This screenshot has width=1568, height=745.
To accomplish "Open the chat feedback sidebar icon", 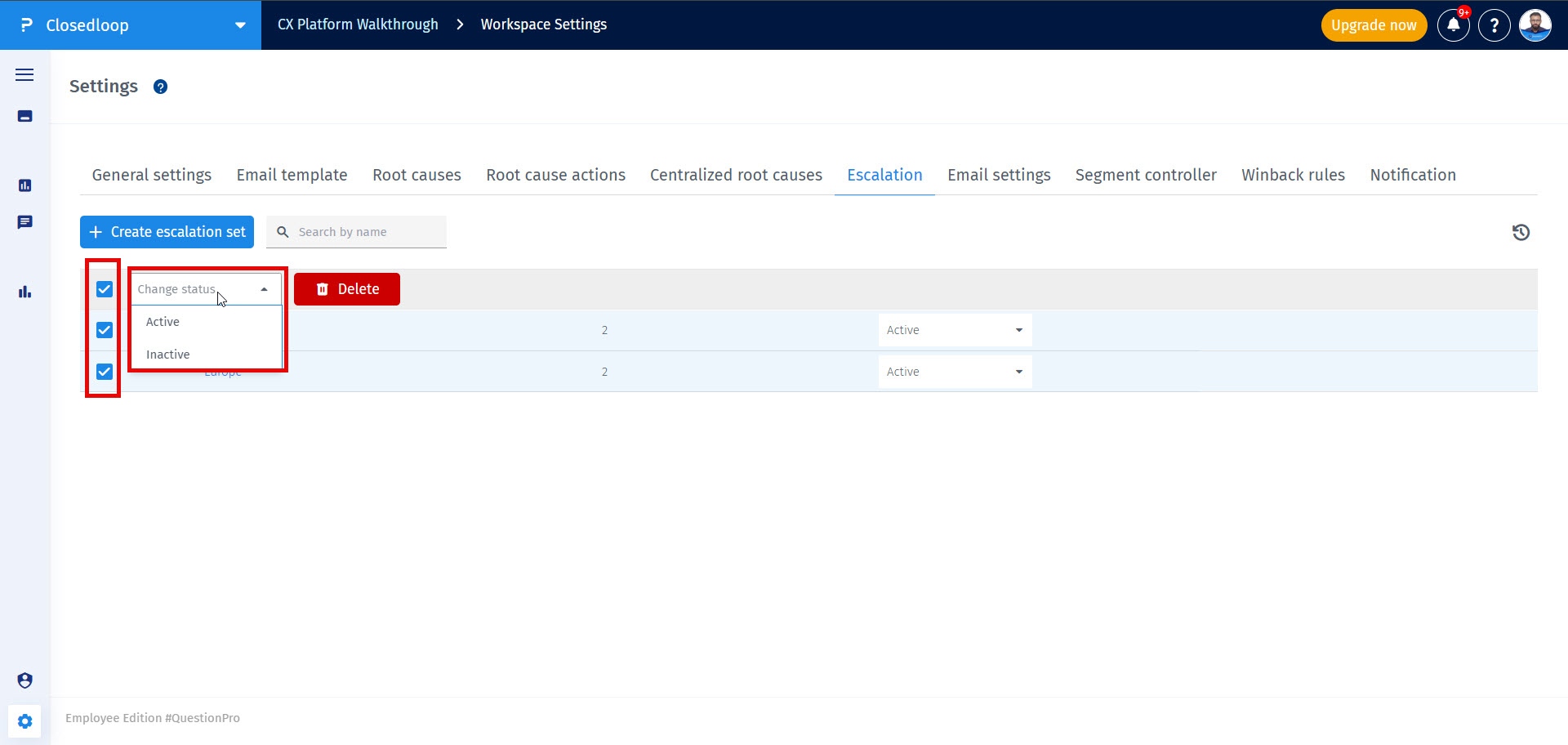I will click(24, 222).
